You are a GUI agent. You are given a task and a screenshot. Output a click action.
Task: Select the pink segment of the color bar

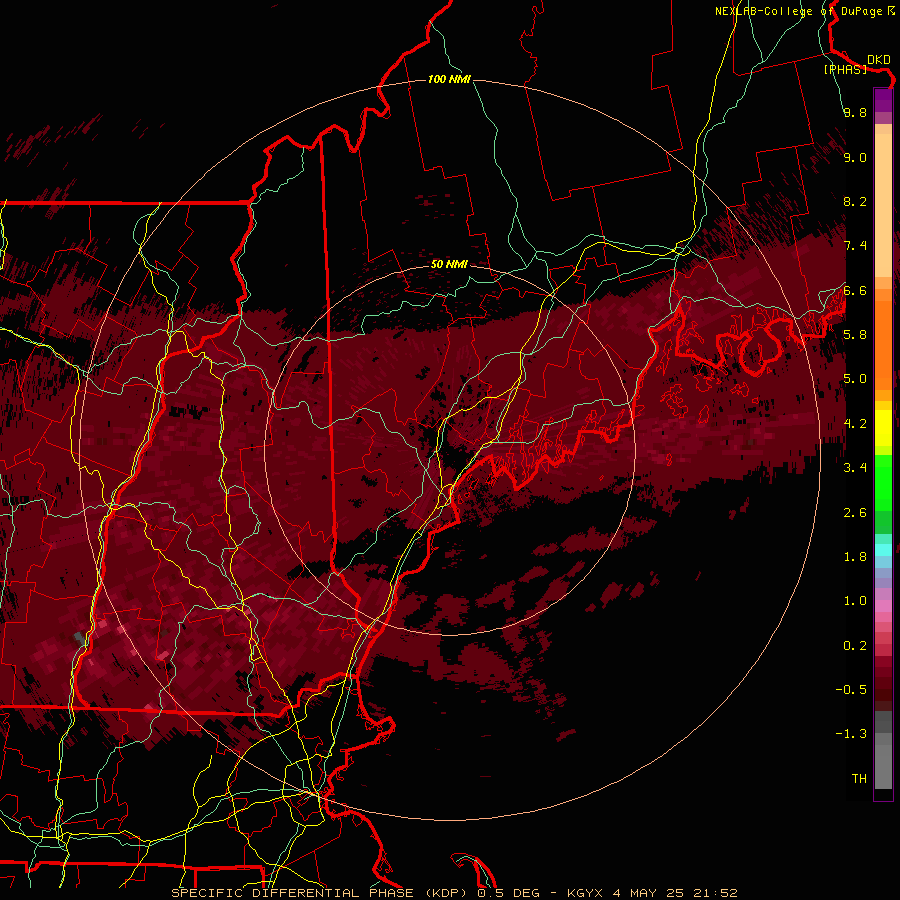click(x=883, y=606)
